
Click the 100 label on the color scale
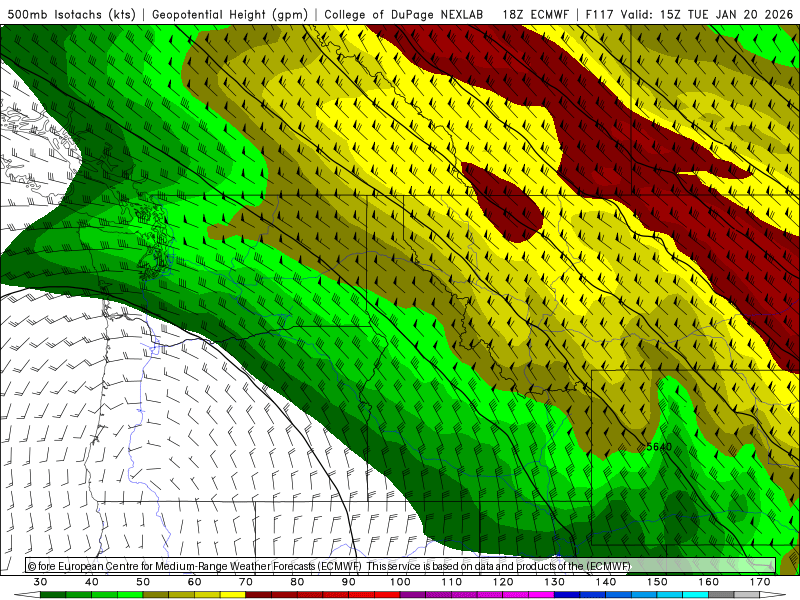point(400,582)
